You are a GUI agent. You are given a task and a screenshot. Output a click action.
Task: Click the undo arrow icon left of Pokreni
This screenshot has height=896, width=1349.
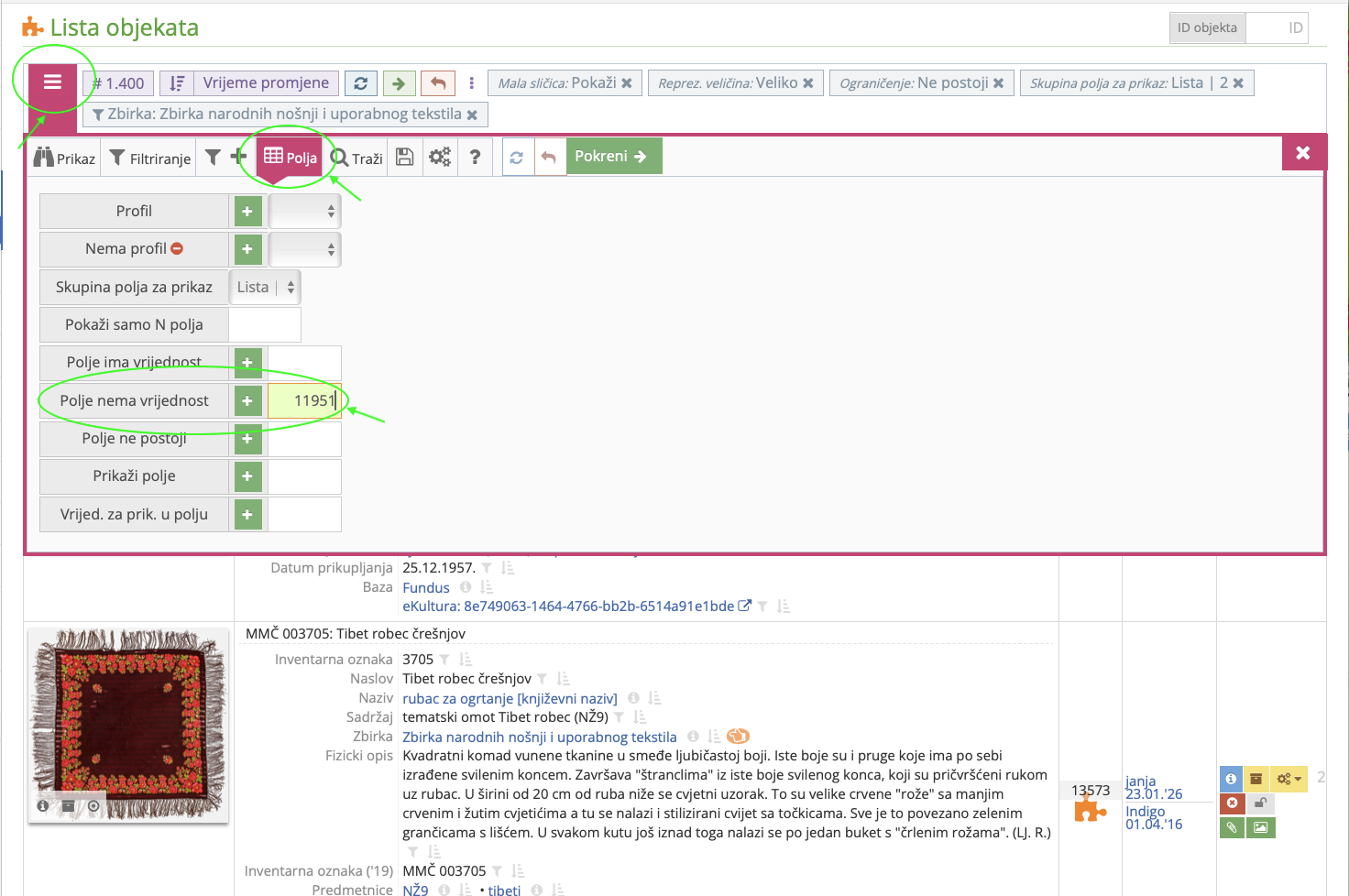(x=549, y=157)
